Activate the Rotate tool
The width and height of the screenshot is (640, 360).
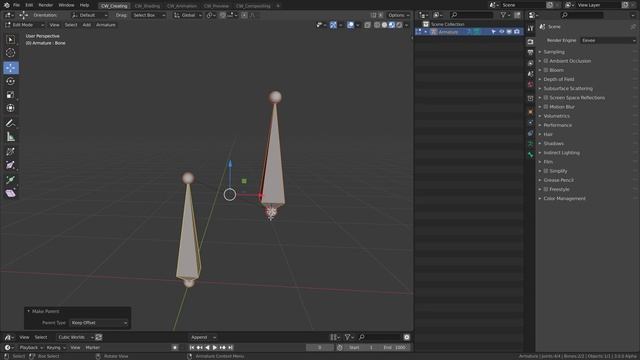(11, 81)
